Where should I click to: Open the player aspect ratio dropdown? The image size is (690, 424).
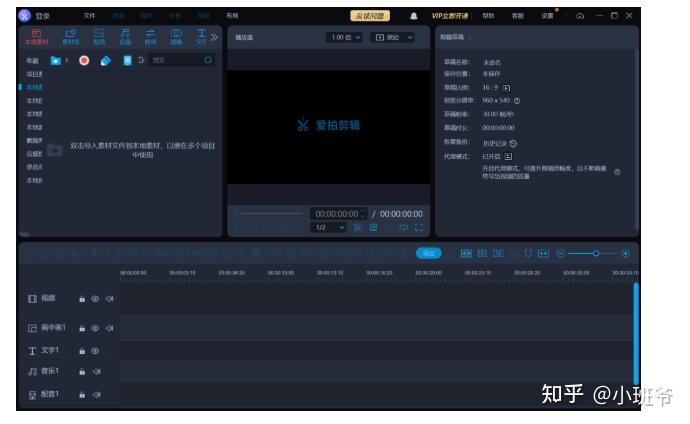(x=393, y=37)
